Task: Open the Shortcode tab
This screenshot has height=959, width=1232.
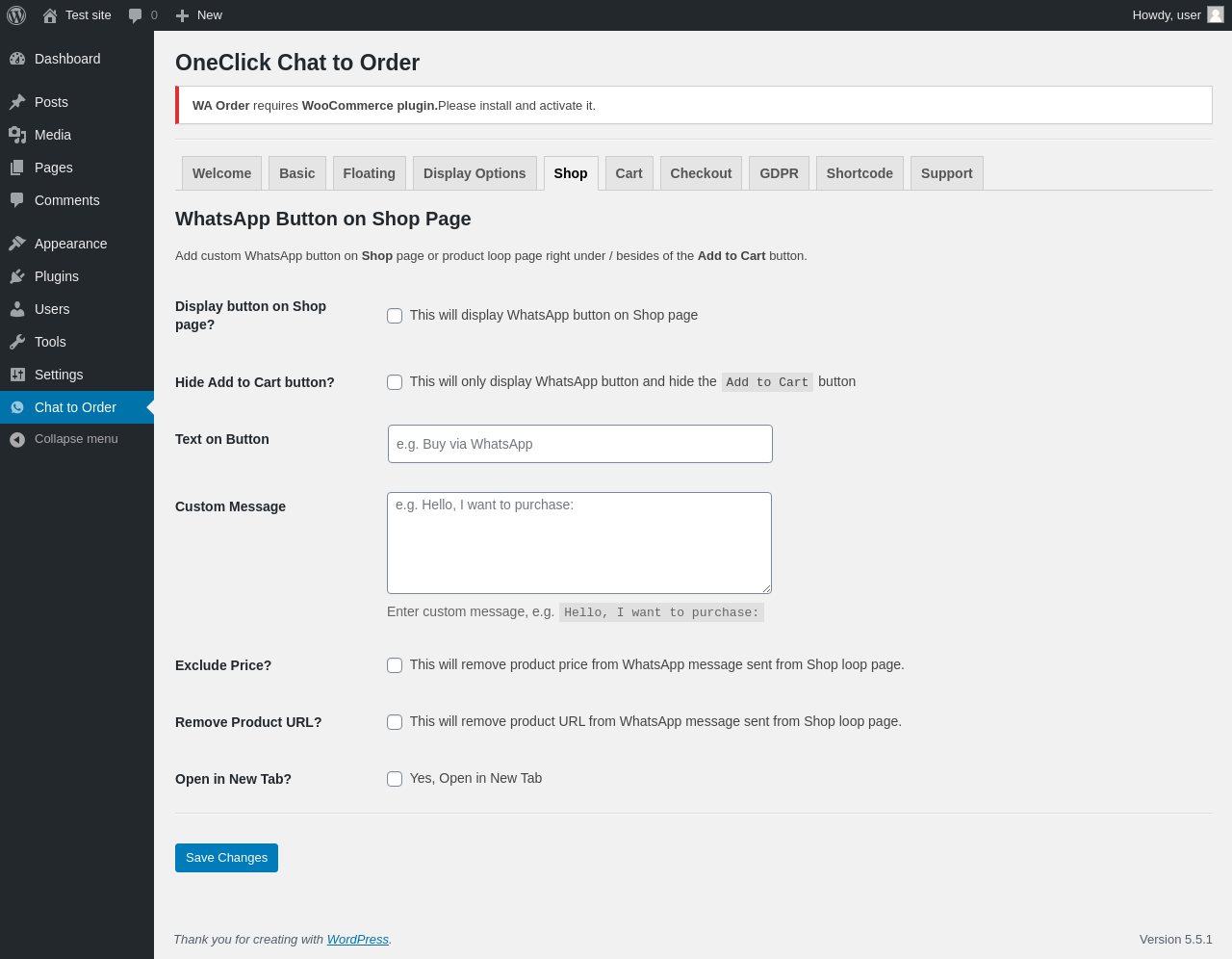Action: tap(860, 173)
